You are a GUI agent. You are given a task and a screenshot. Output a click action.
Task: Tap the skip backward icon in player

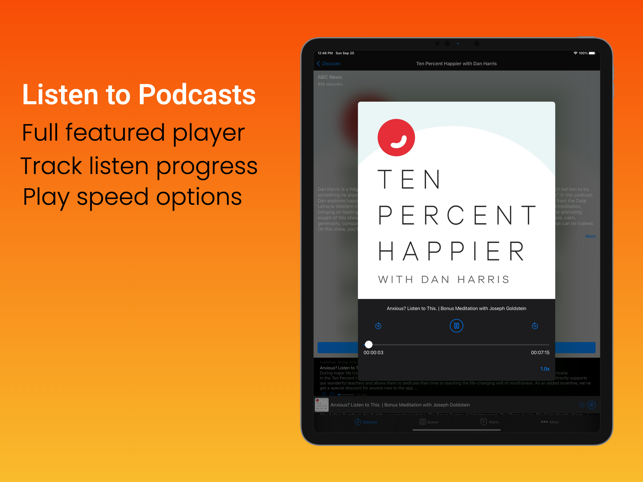(378, 326)
